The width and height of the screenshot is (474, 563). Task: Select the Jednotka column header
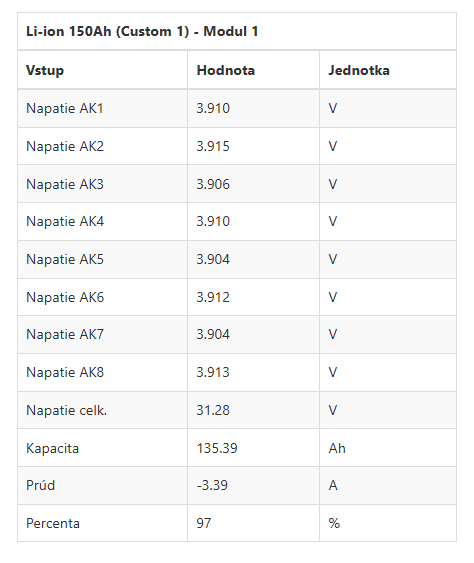coord(359,70)
